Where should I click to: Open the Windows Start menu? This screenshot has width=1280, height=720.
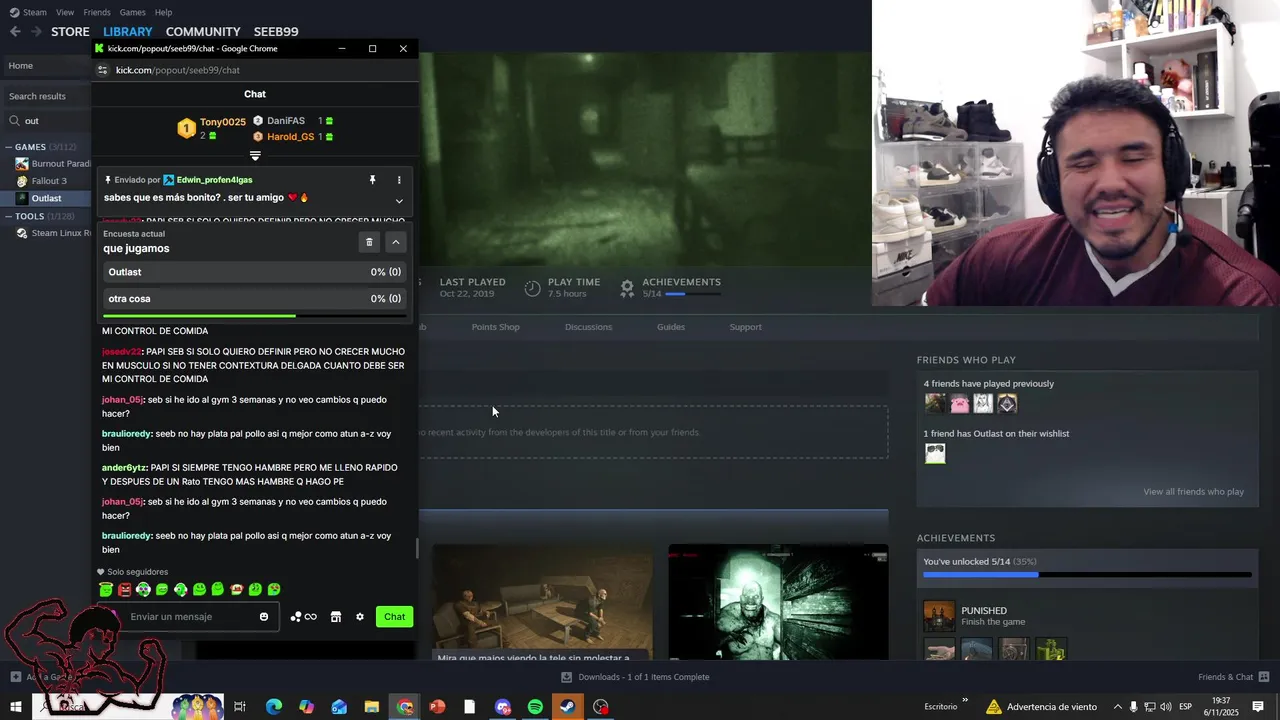pos(15,707)
